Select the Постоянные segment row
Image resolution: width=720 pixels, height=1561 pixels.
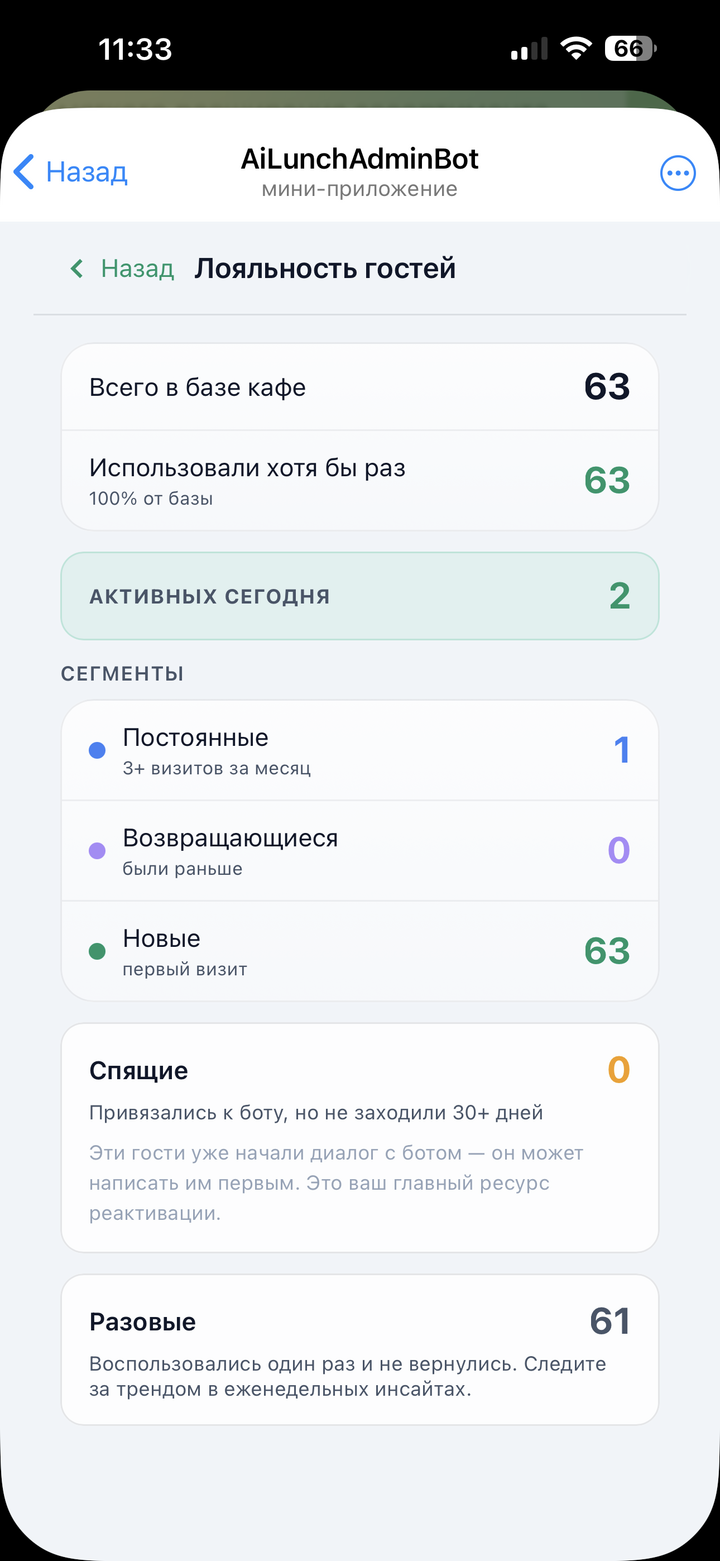point(360,751)
